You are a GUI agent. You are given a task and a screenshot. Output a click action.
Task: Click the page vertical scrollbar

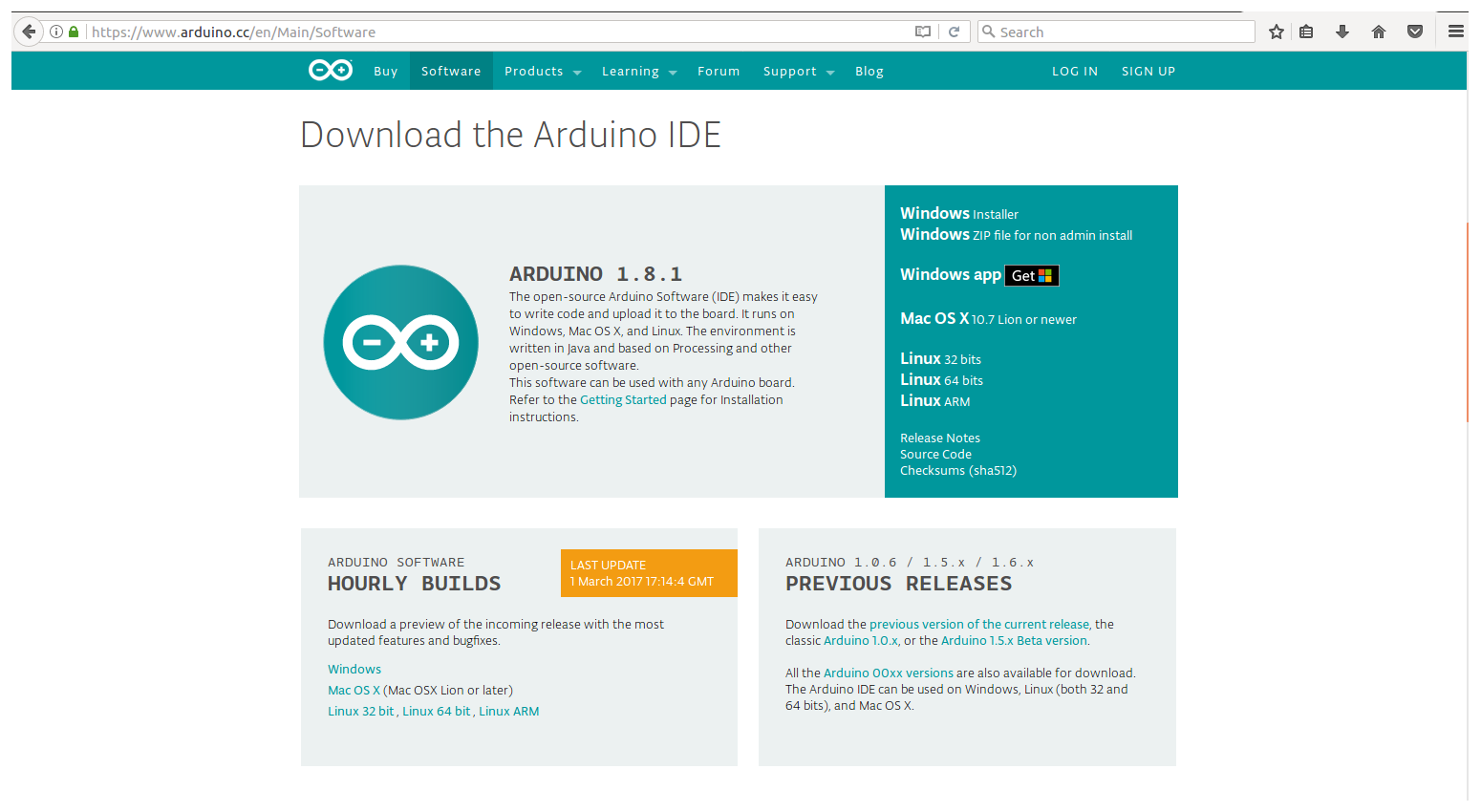(1468, 323)
